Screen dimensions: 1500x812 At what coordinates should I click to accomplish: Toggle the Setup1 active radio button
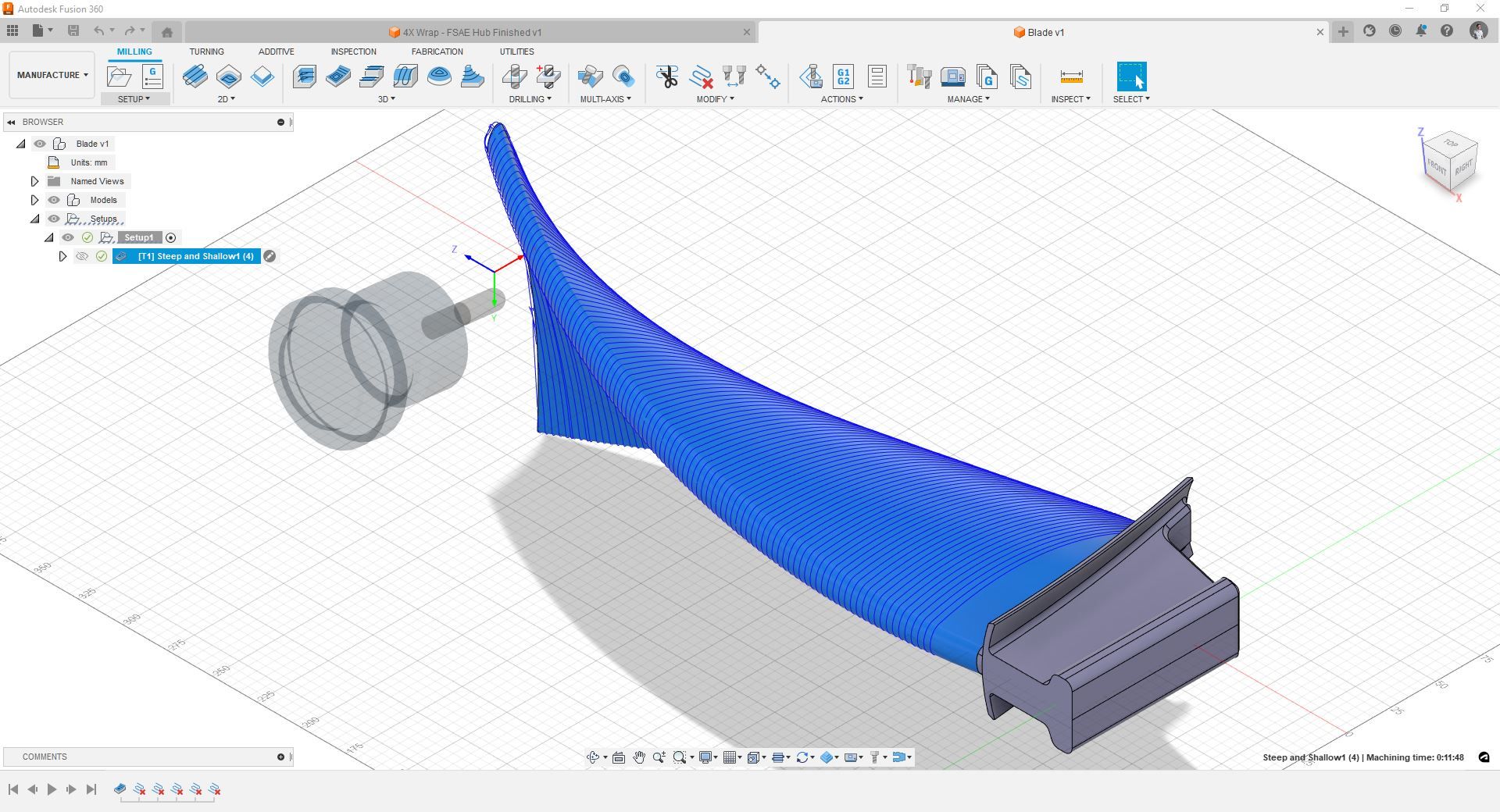171,237
